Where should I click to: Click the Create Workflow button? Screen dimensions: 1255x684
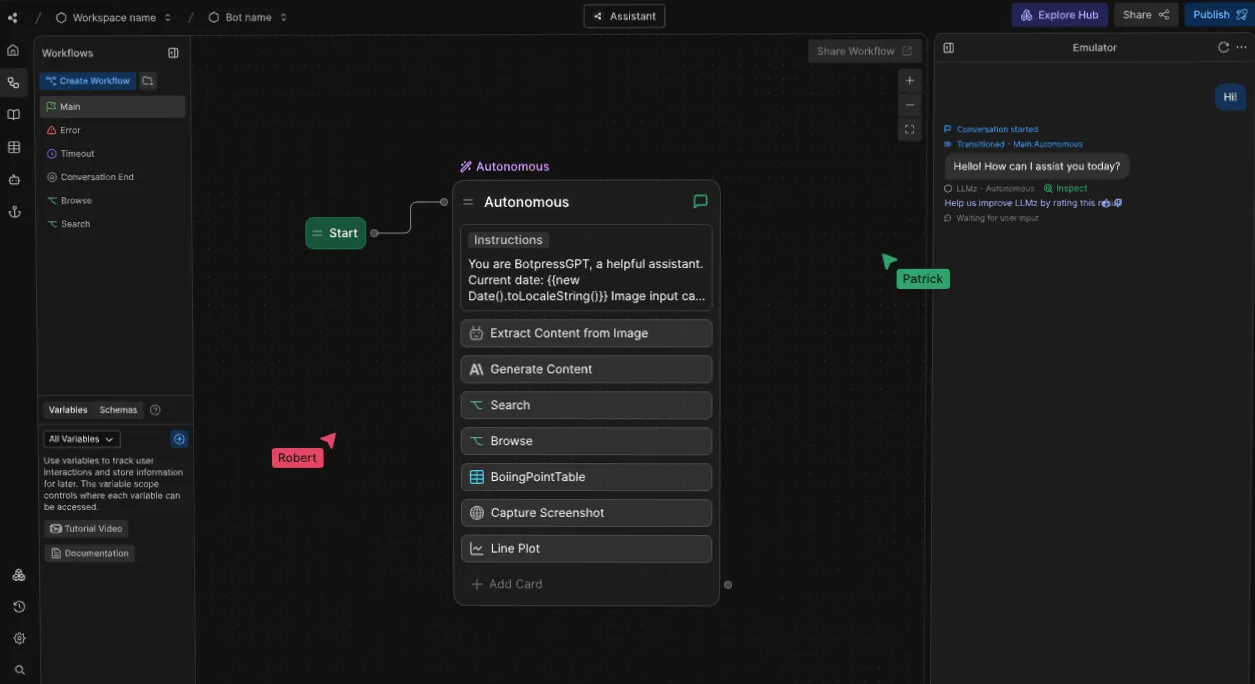(x=88, y=81)
